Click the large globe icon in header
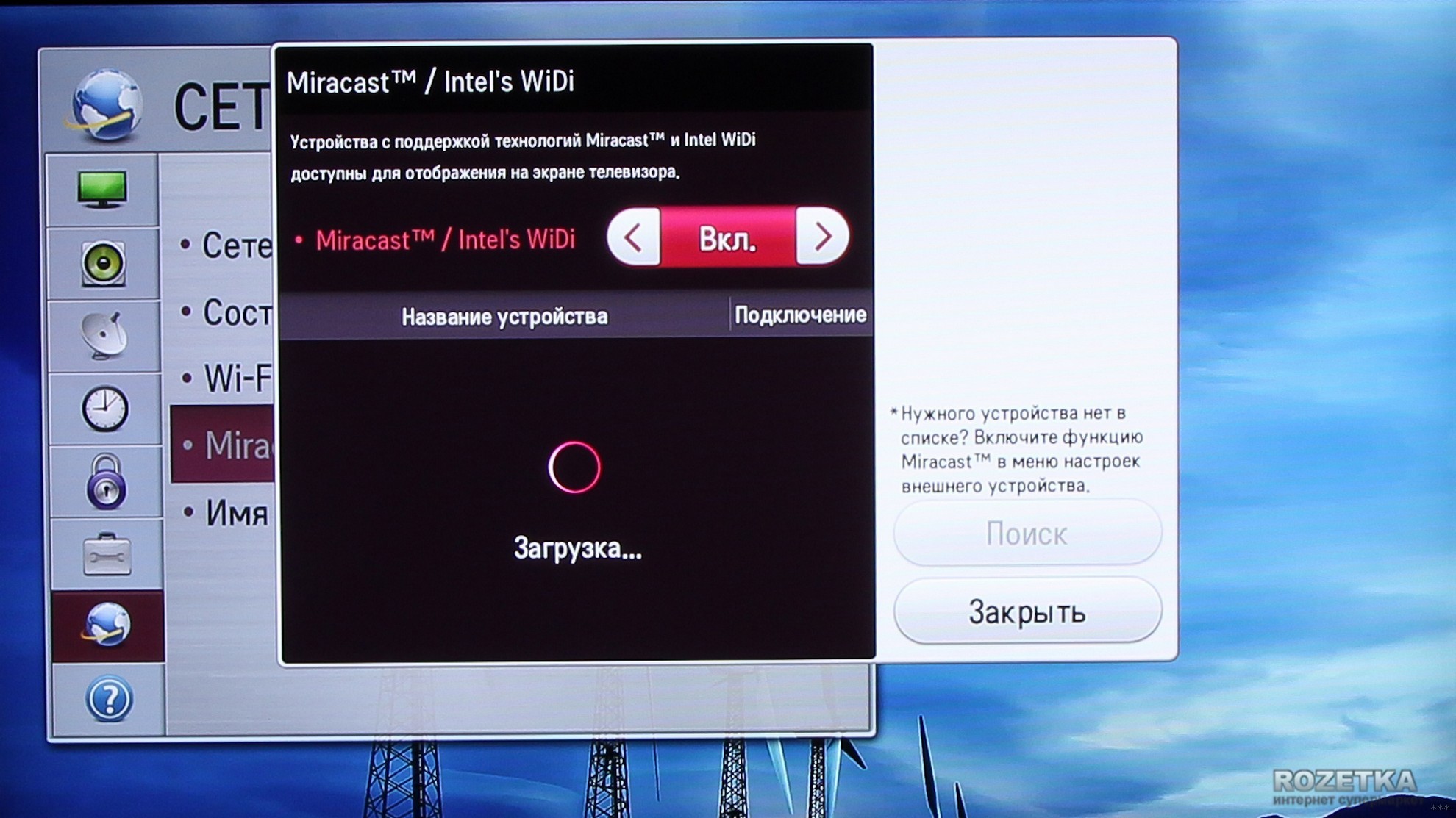Viewport: 1456px width, 818px height. 107,104
